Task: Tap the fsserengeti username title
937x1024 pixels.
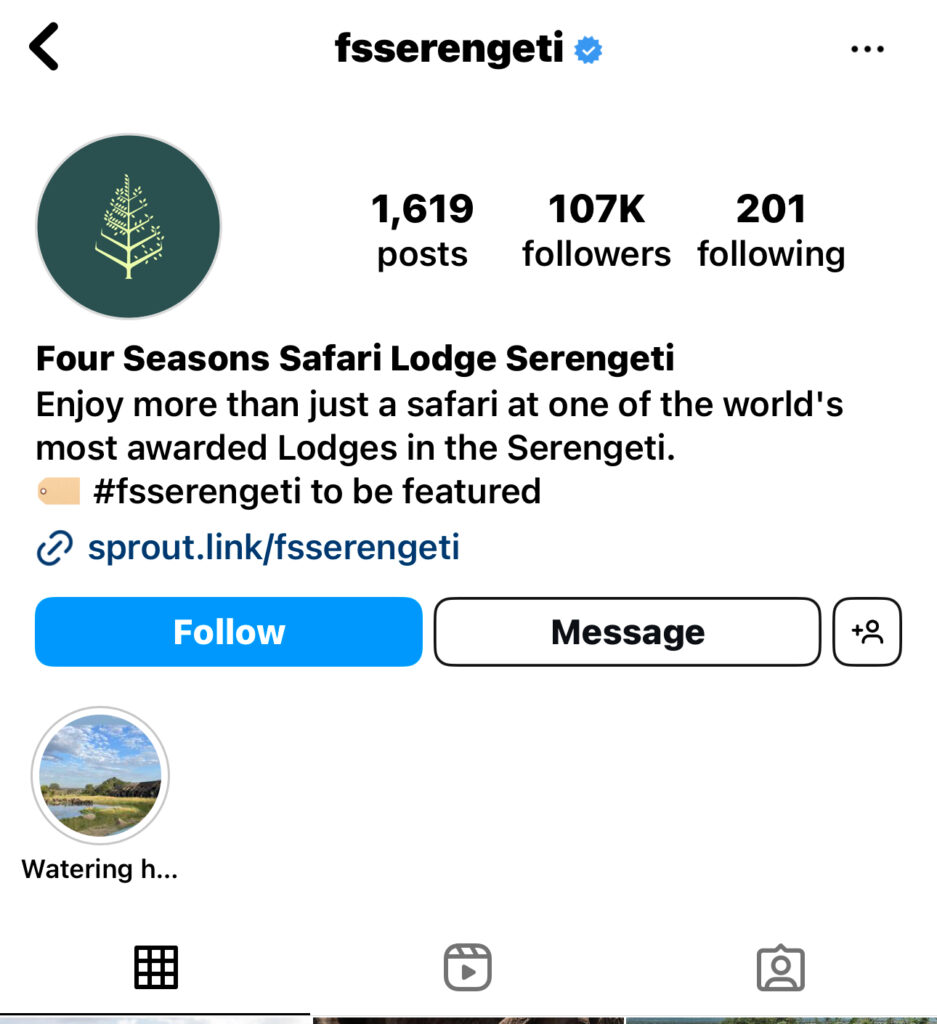Action: 449,49
